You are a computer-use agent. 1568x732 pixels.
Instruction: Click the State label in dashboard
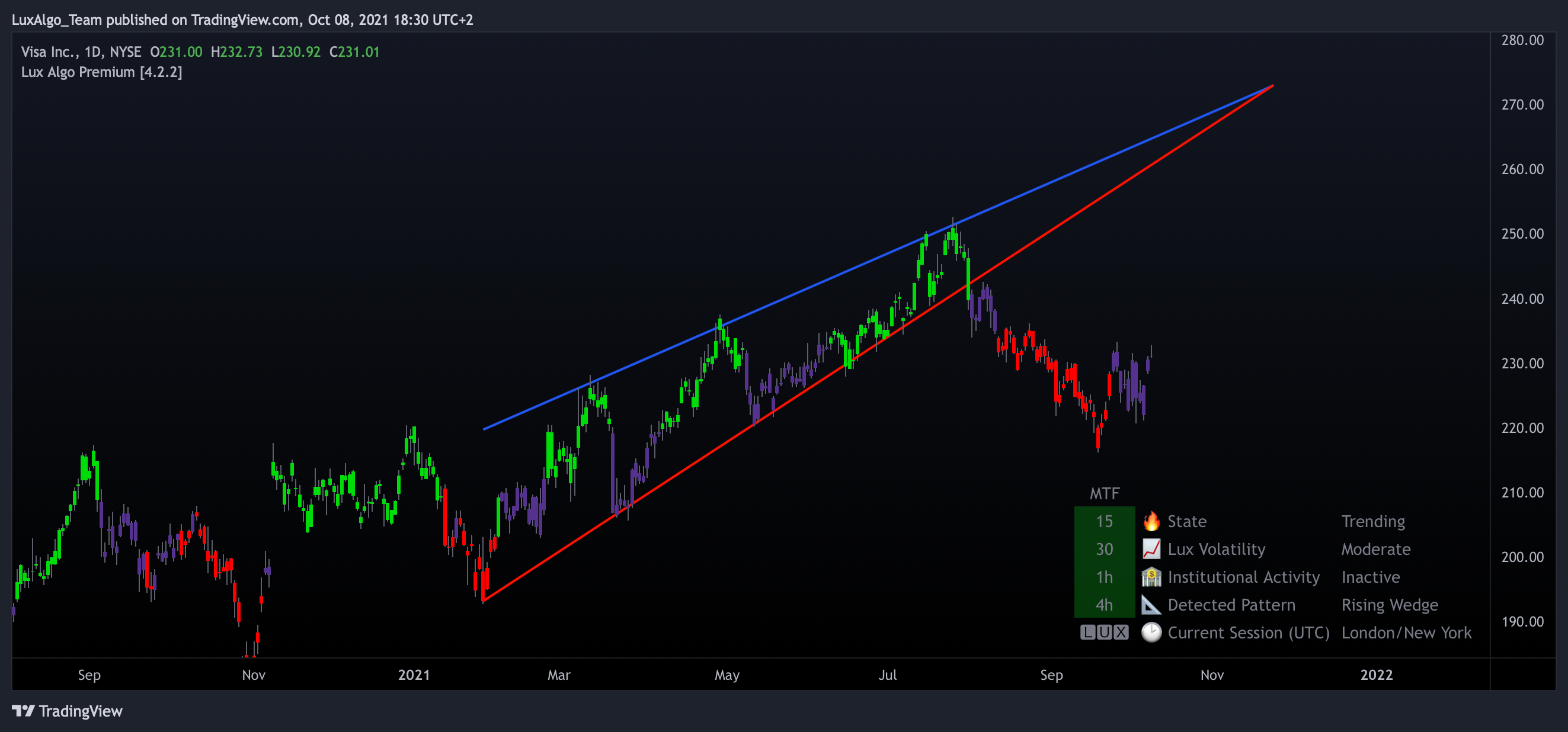(1187, 522)
